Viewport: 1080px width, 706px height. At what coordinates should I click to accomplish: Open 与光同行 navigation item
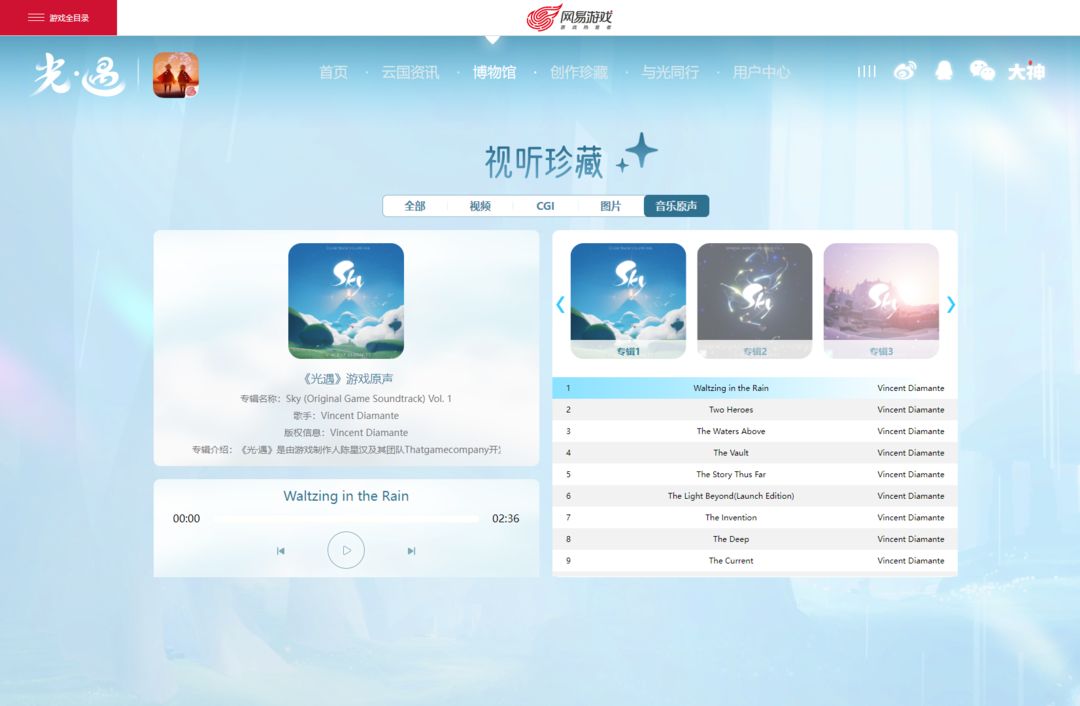click(x=669, y=72)
